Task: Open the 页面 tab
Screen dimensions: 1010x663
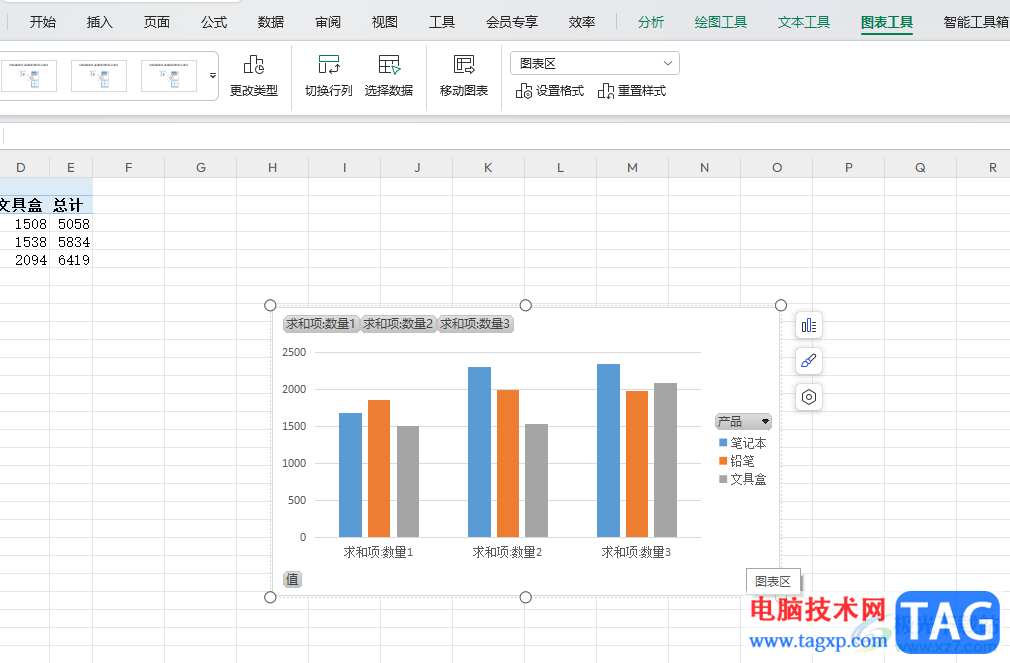Action: click(157, 22)
